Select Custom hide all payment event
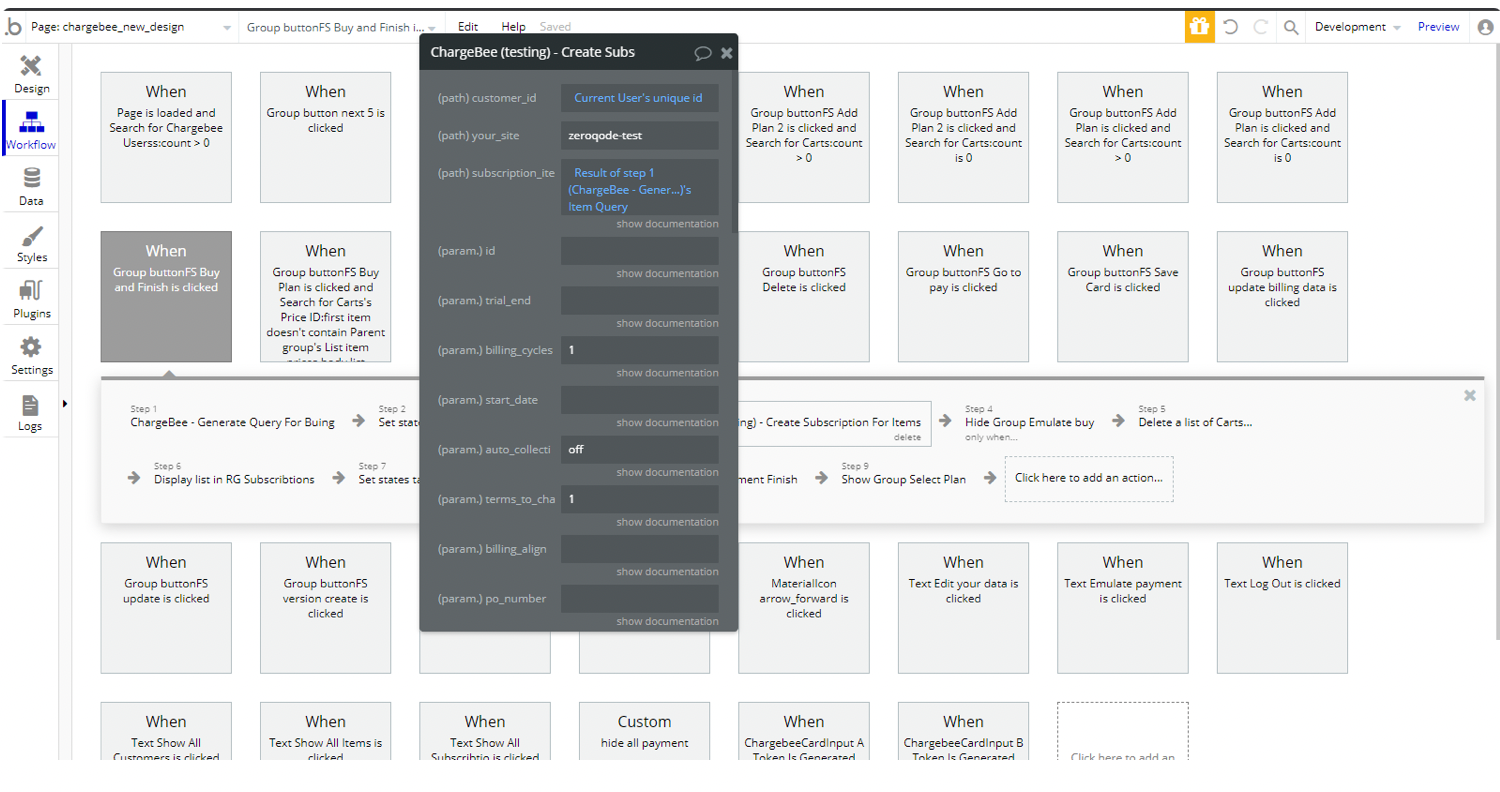Screen dimensions: 1500x792 (644, 731)
